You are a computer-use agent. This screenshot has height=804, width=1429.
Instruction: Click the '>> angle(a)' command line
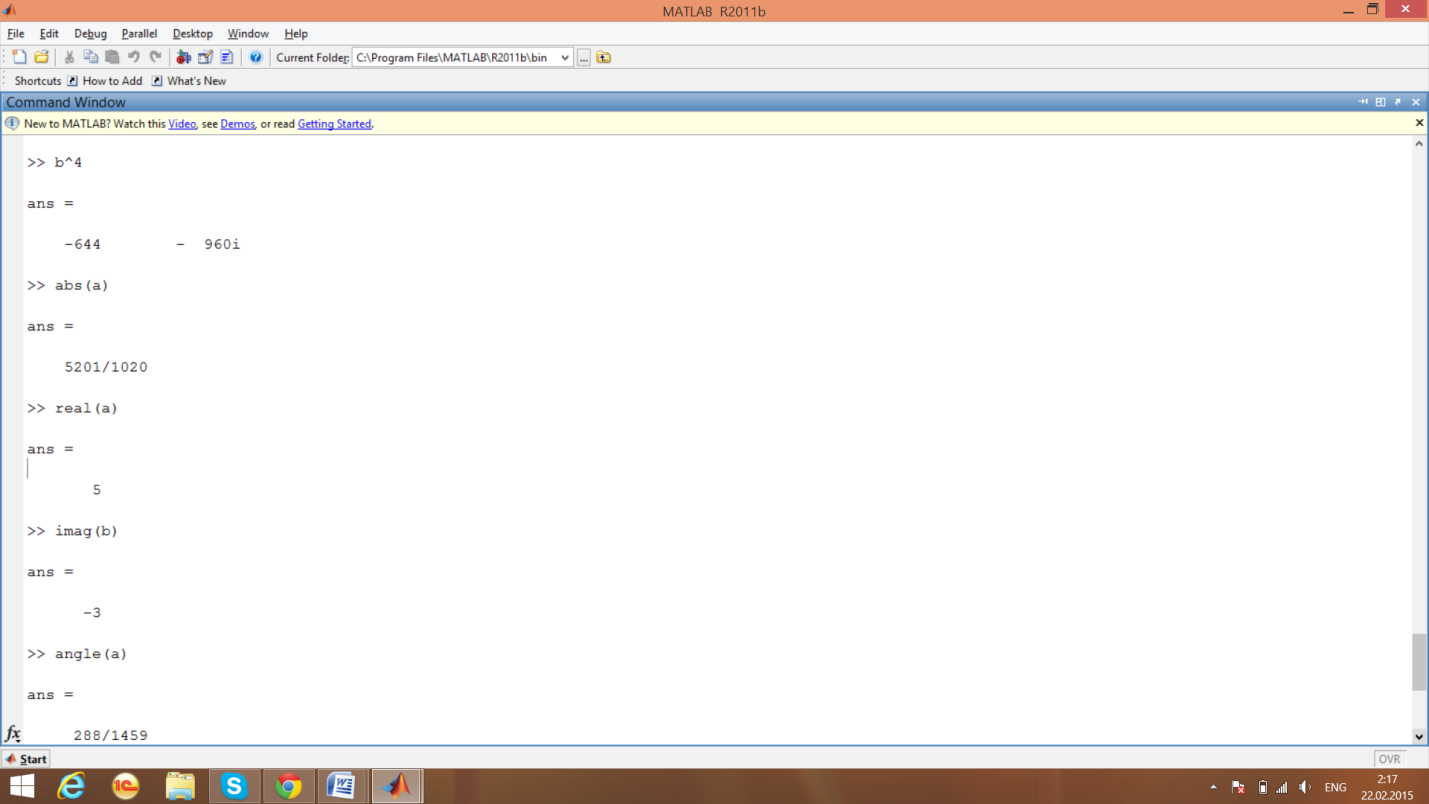(77, 654)
